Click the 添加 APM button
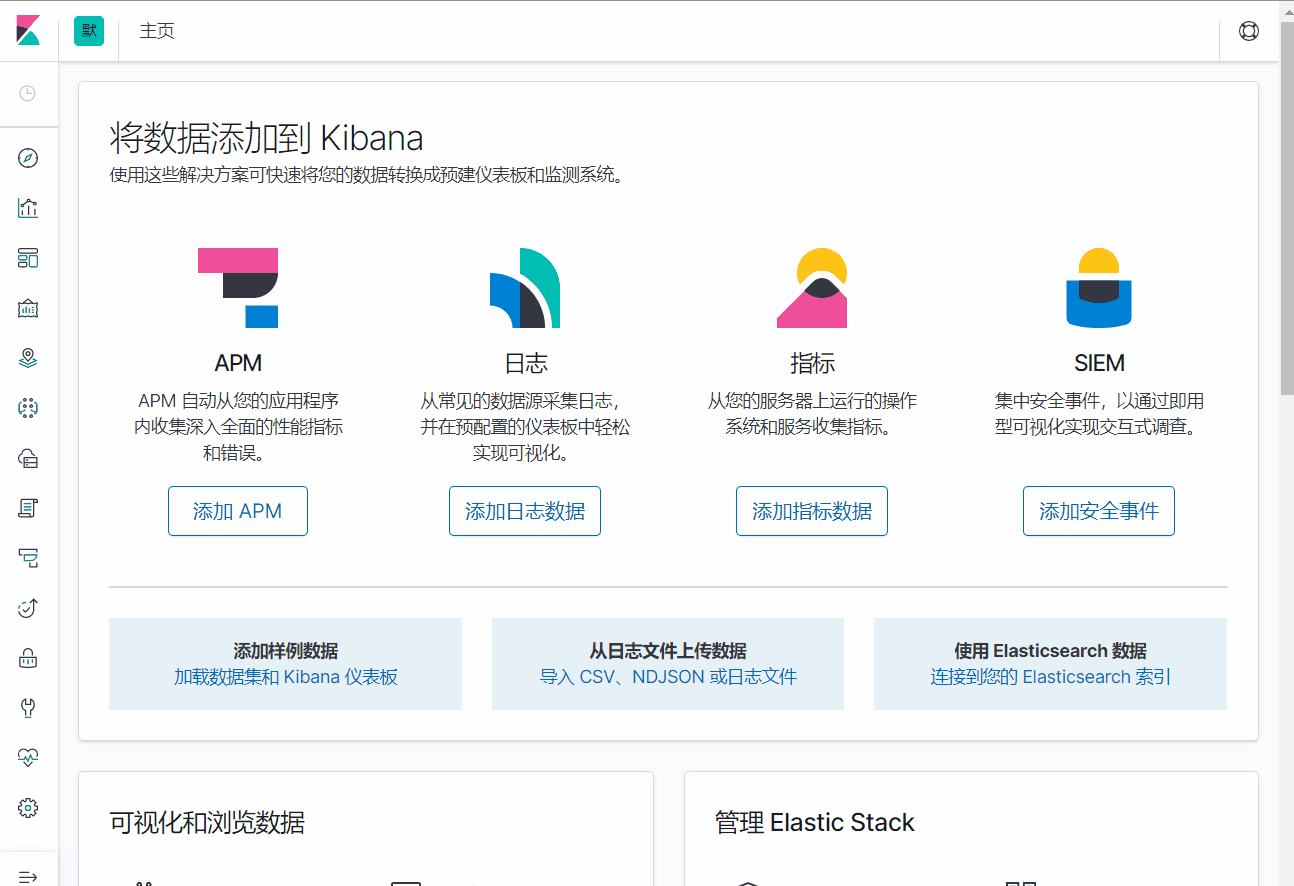Image resolution: width=1294 pixels, height=886 pixels. point(238,511)
